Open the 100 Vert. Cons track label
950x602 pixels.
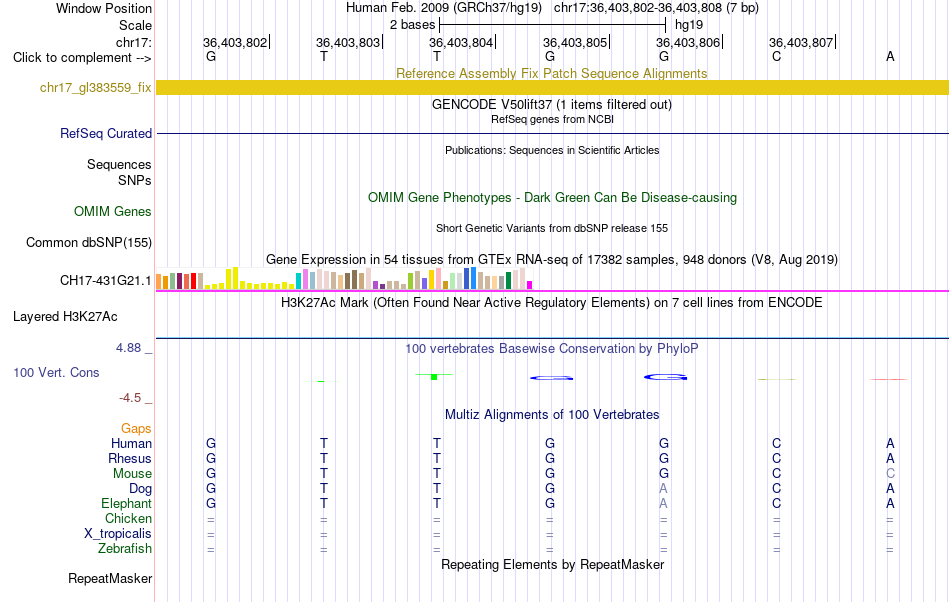56,372
